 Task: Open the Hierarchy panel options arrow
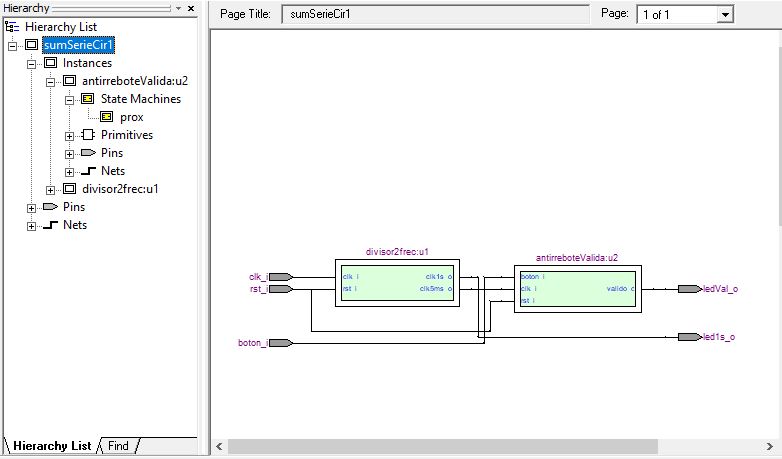[x=178, y=8]
